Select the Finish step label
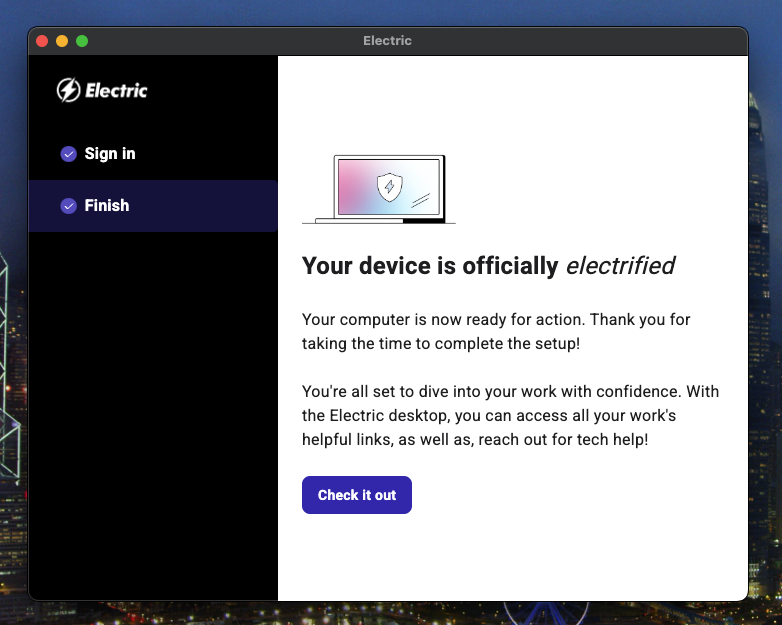 click(x=107, y=206)
